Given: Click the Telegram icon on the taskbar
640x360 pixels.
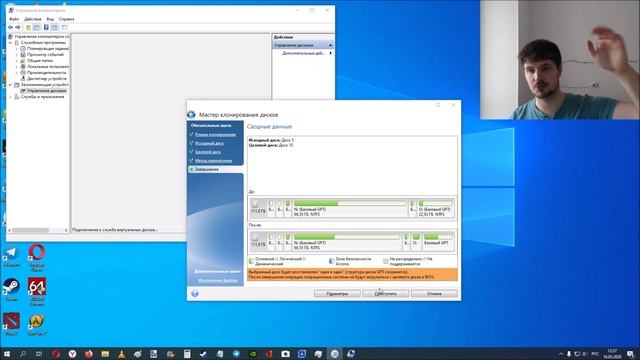Looking at the screenshot, I should pyautogui.click(x=236, y=353).
